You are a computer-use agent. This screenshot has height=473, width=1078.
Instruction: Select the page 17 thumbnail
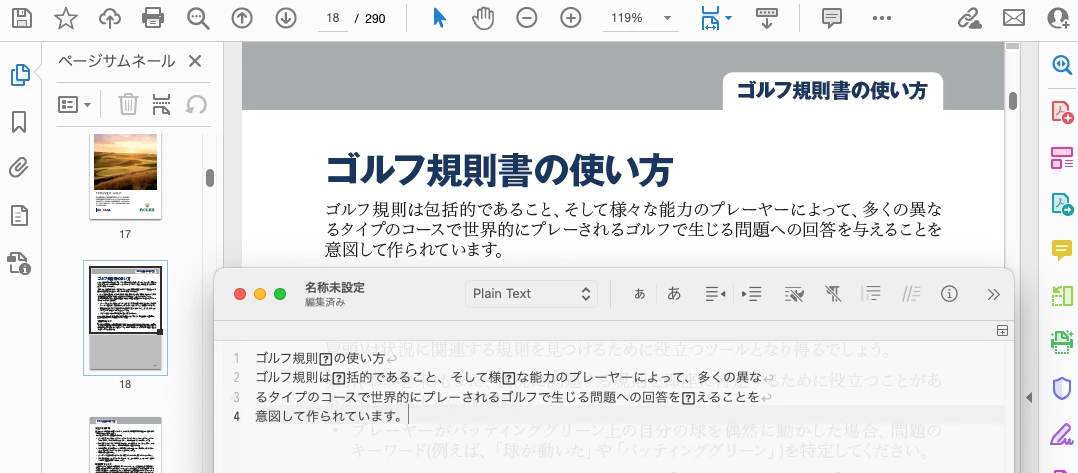click(125, 176)
